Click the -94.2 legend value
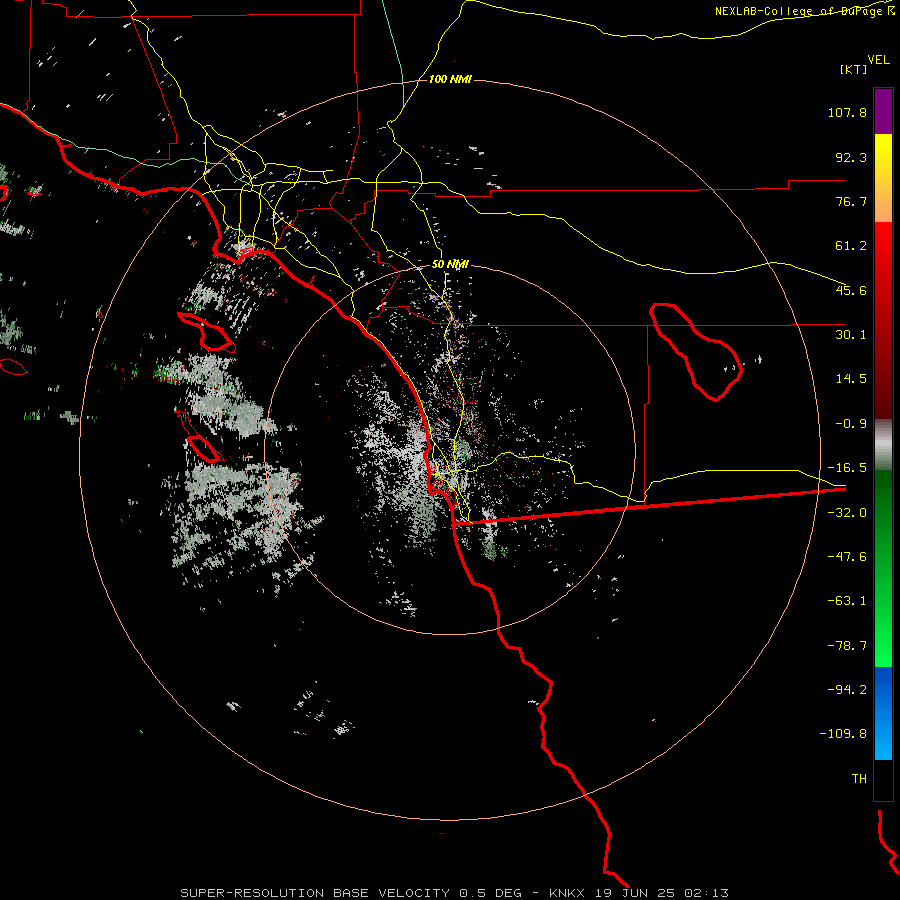The image size is (900, 900). (847, 689)
